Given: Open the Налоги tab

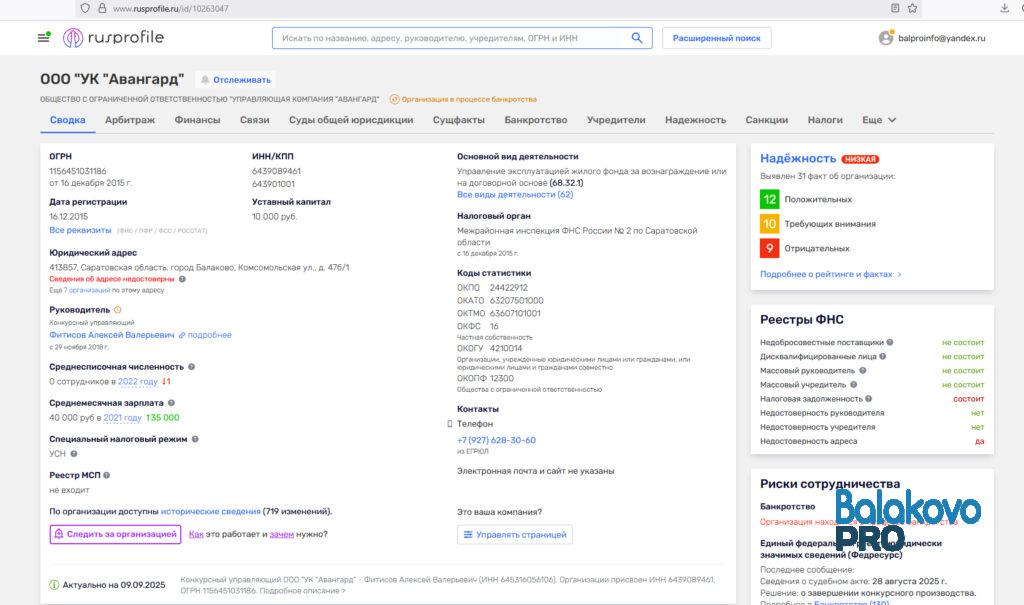Looking at the screenshot, I should (825, 120).
